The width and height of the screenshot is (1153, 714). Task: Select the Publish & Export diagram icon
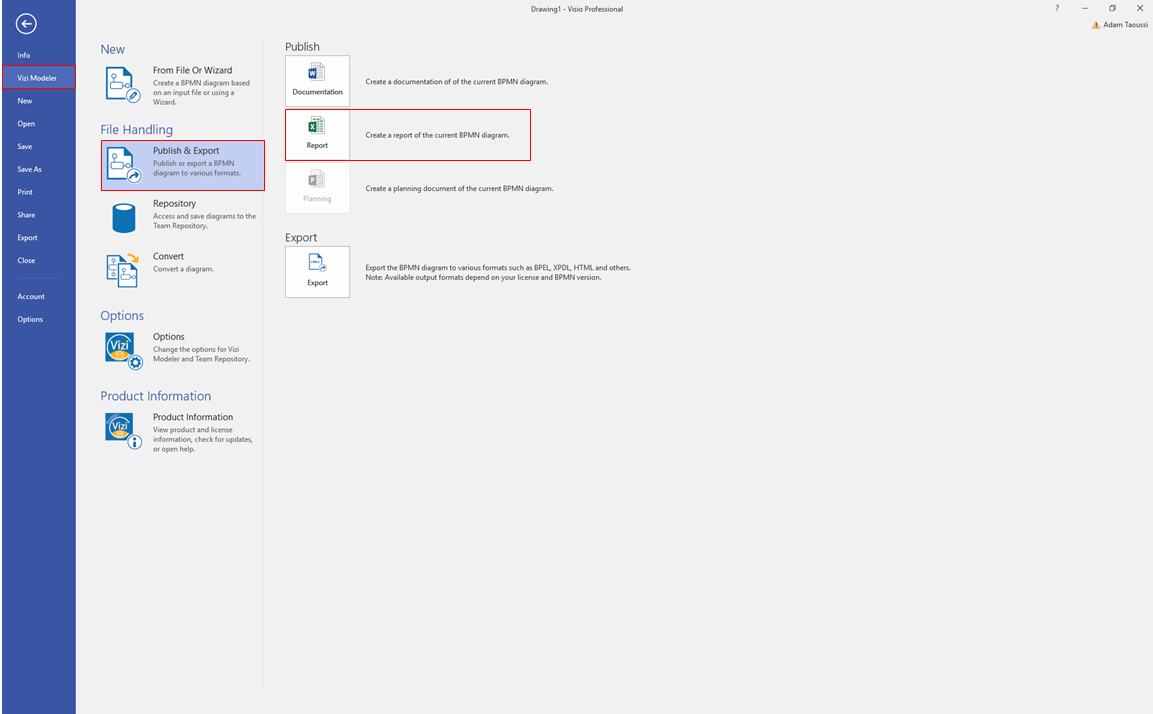(123, 164)
